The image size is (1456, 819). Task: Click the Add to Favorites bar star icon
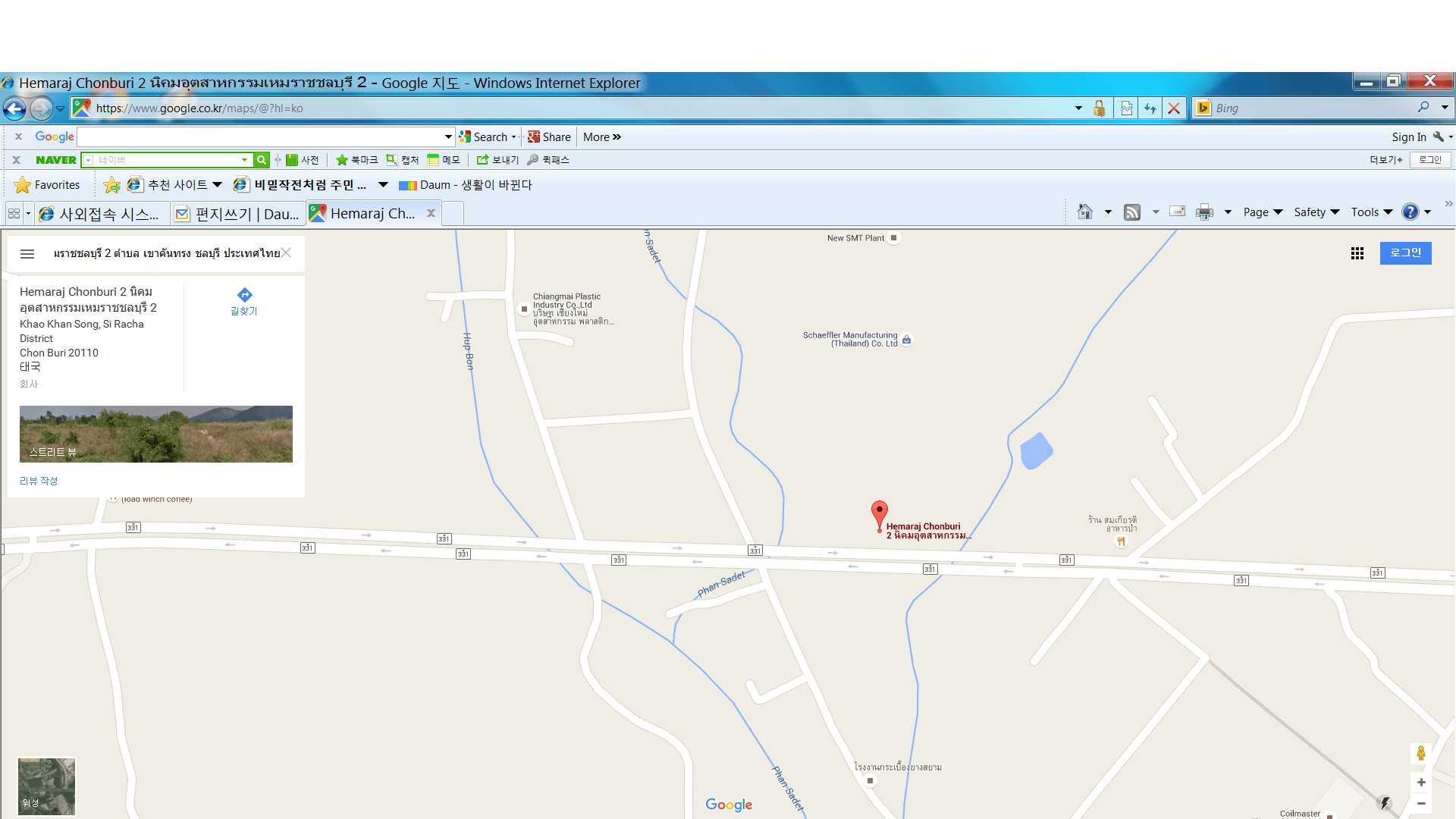(111, 185)
